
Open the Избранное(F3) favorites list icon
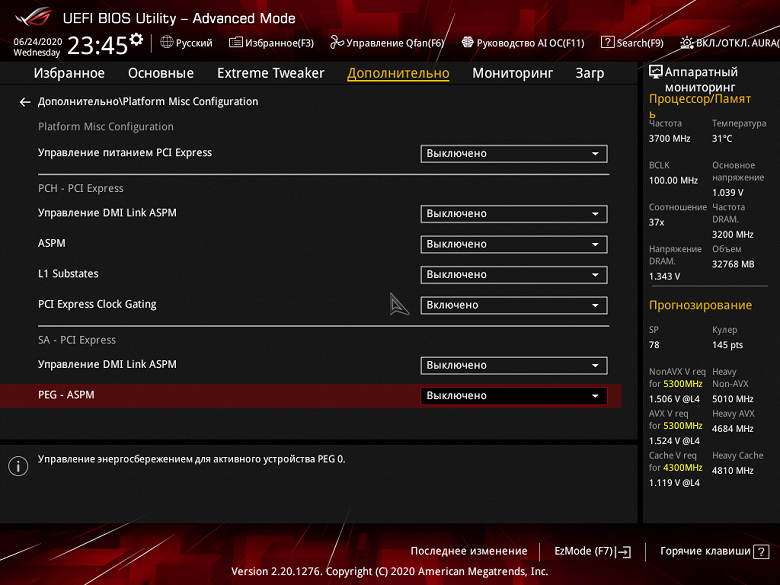(235, 42)
